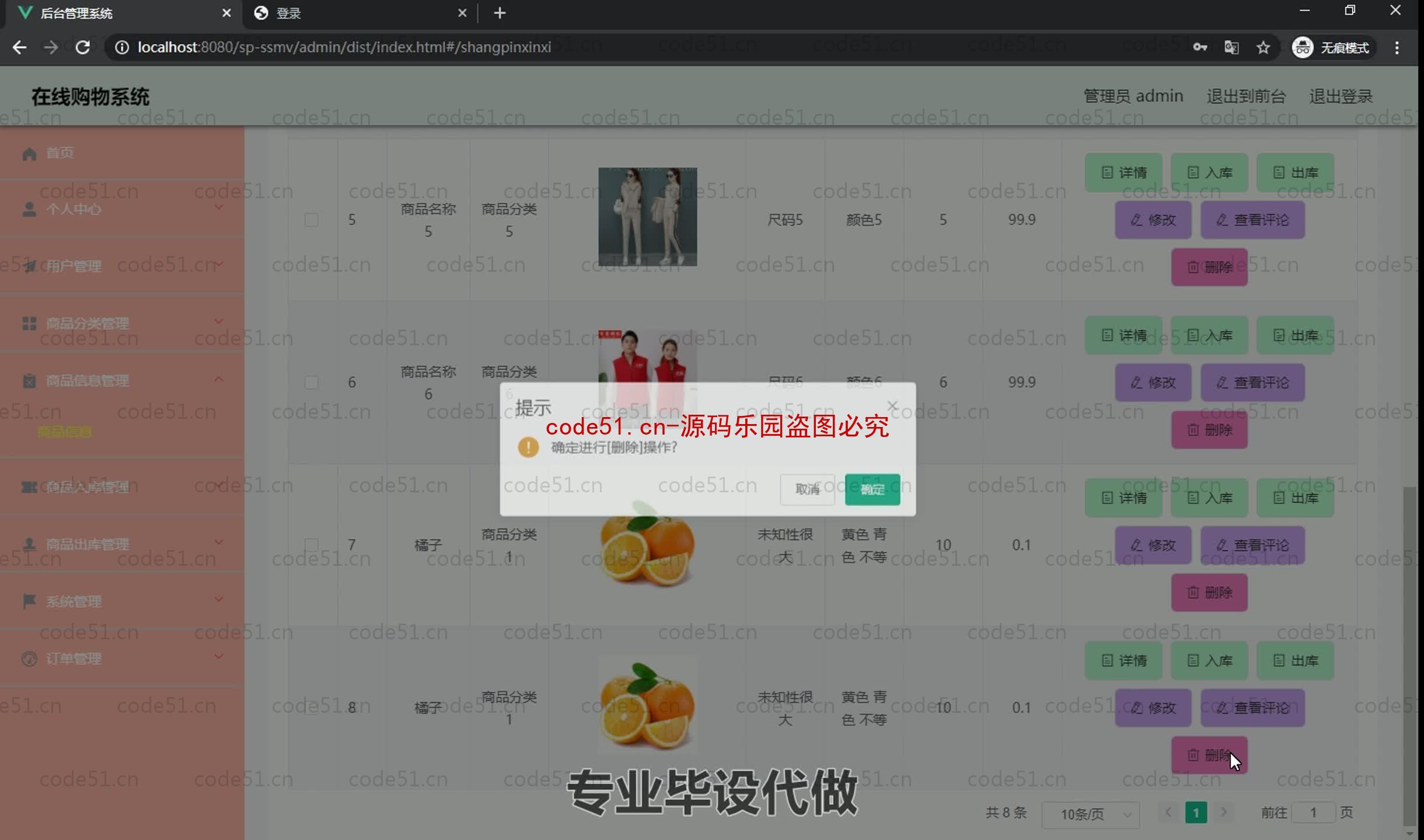Click 退出到前台 button
This screenshot has height=840, width=1424.
point(1246,96)
